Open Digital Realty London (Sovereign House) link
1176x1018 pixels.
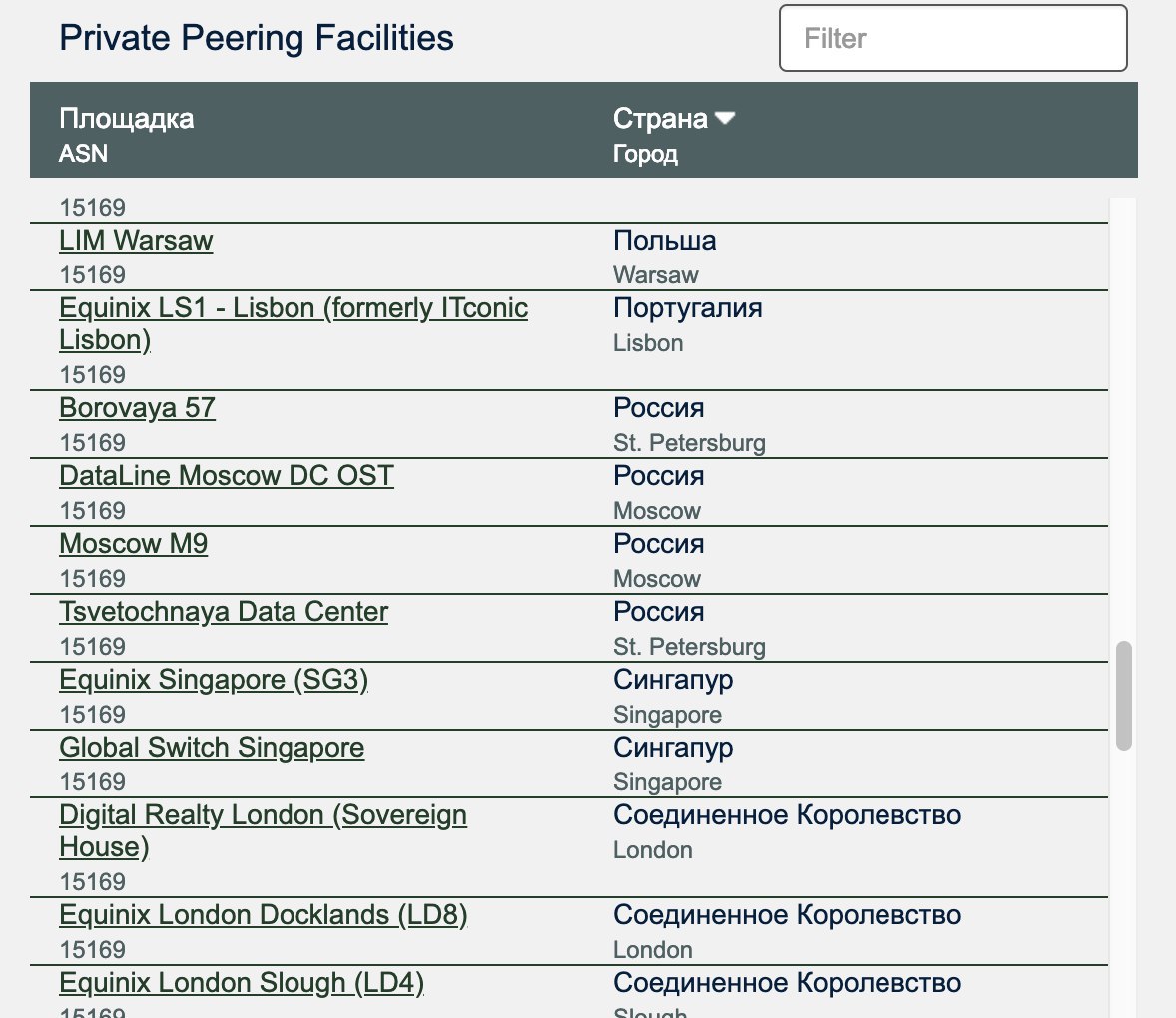point(264,830)
